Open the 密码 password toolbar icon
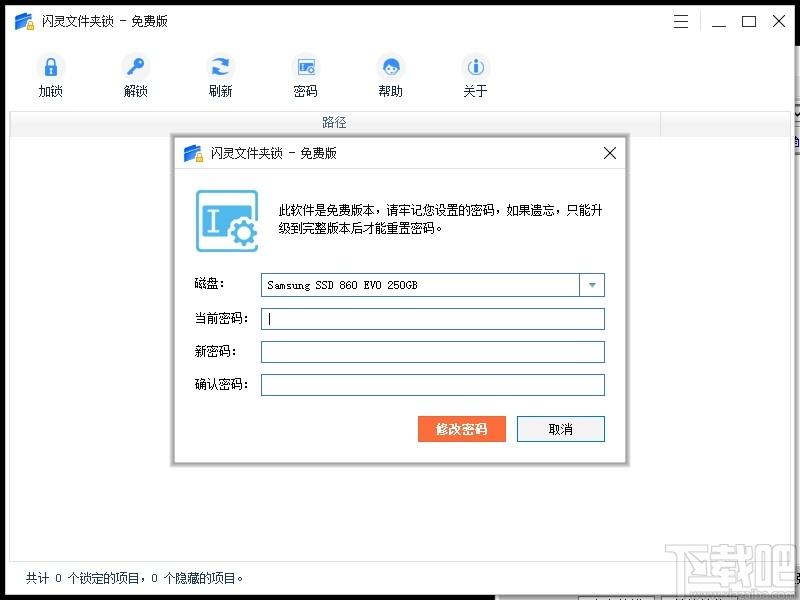Viewport: 800px width, 600px height. click(306, 77)
